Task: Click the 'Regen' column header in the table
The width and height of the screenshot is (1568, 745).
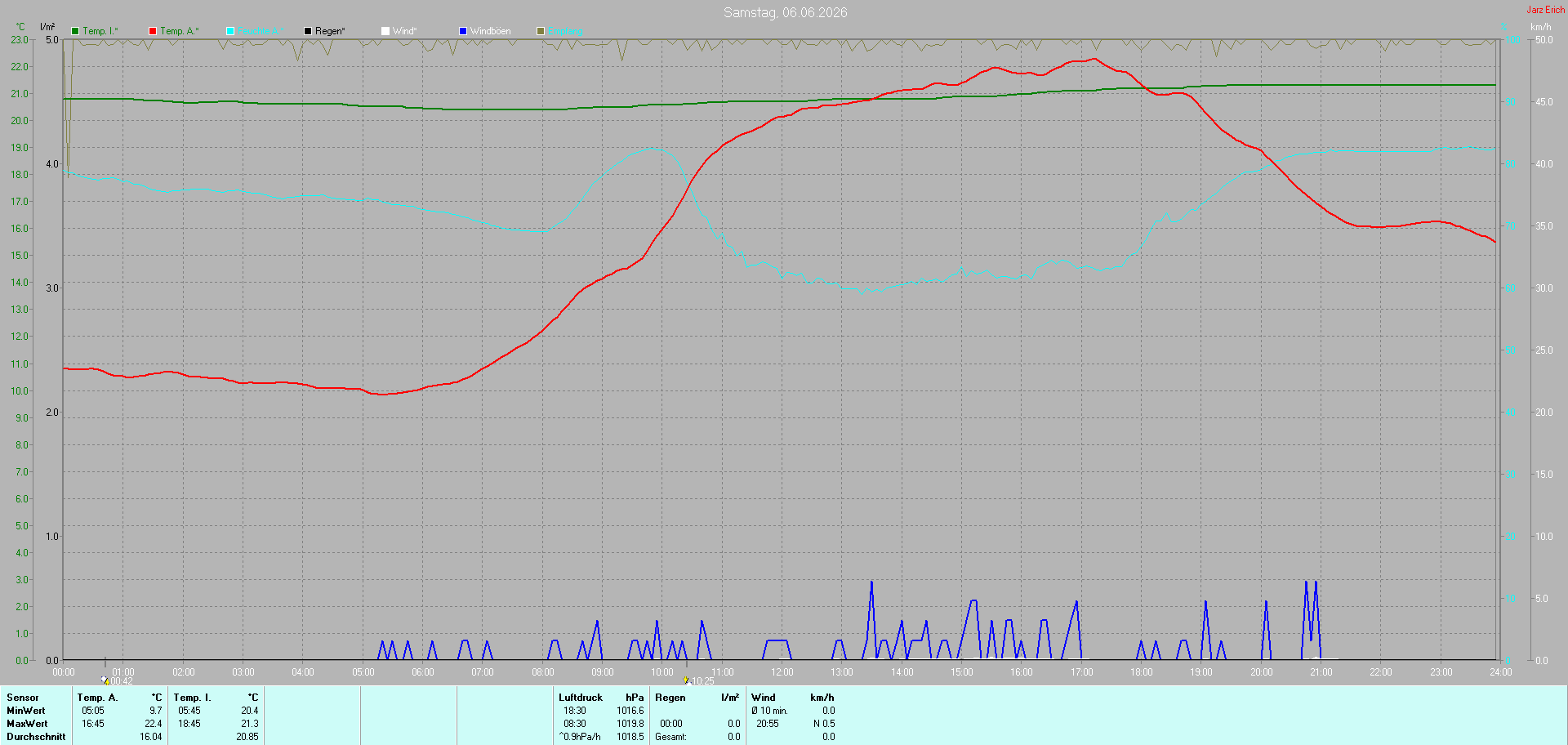Action: (670, 698)
